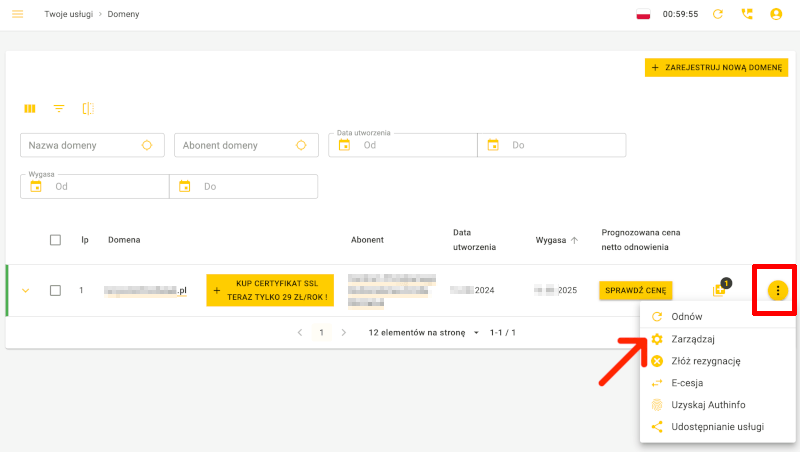Choose Uzyskaj Authinfo menu option
The height and width of the screenshot is (452, 800).
point(708,404)
